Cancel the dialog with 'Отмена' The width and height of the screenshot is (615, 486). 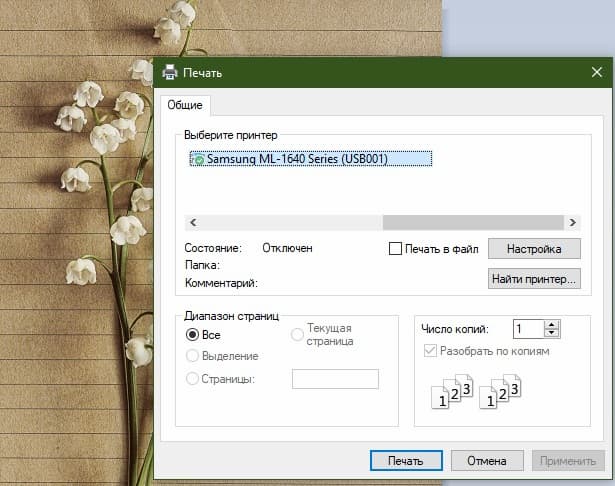tap(486, 460)
